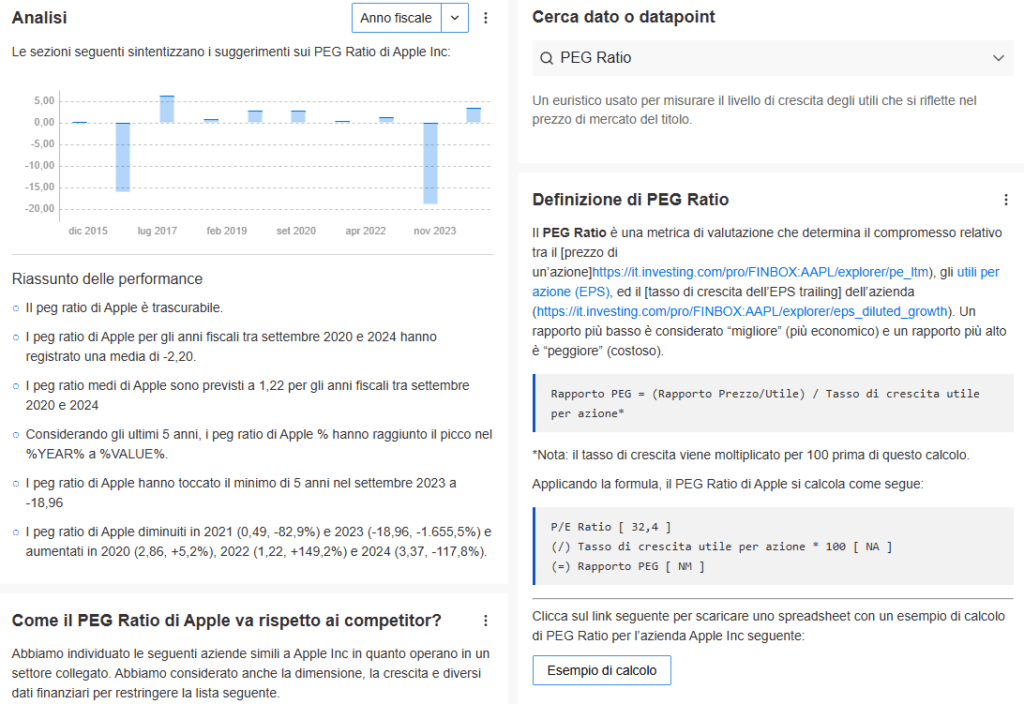Screen dimensions: 1024x704
Task: Click the '-20,00' y-axis value
Action: click(40, 209)
